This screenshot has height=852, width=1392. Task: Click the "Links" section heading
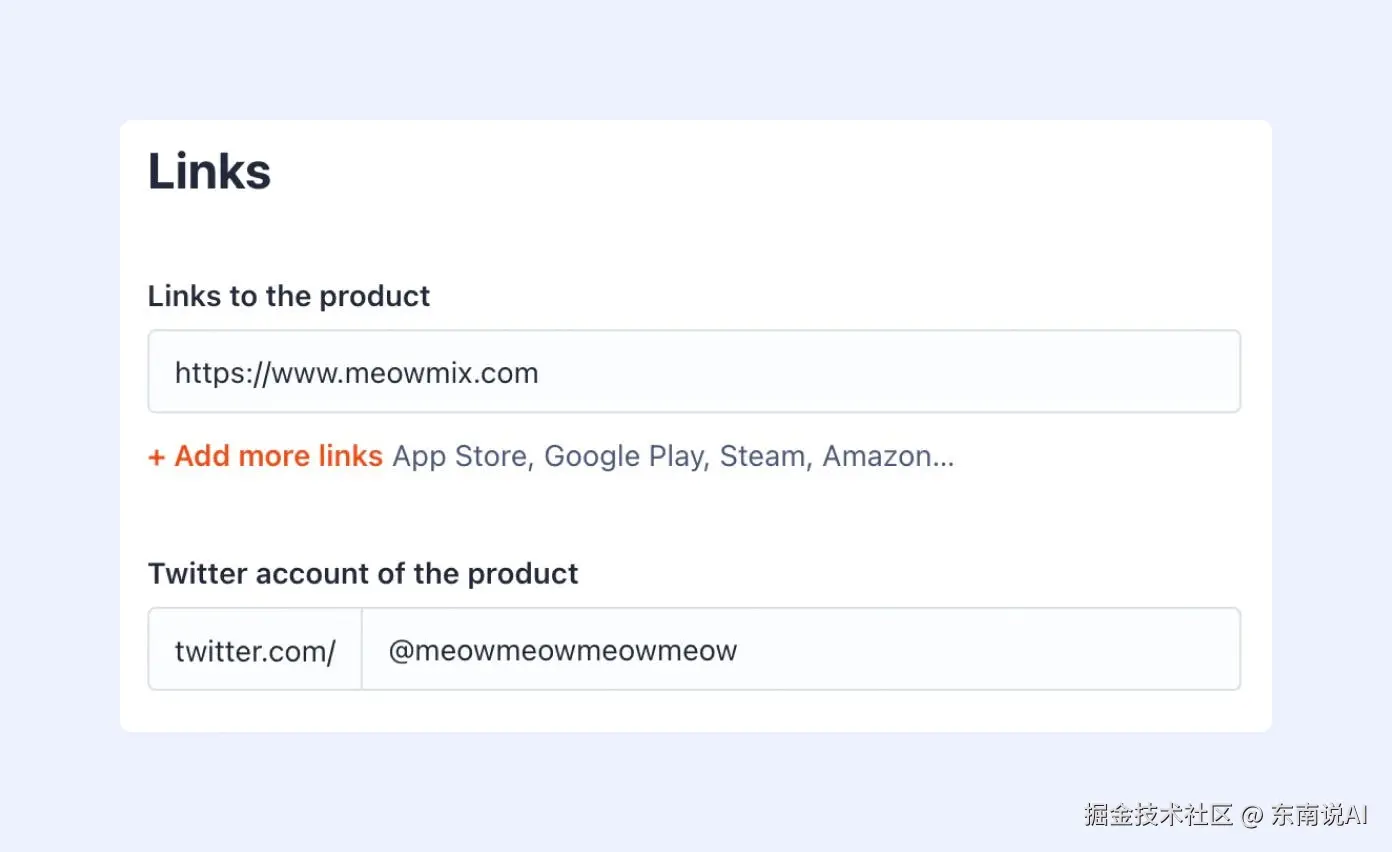coord(209,171)
